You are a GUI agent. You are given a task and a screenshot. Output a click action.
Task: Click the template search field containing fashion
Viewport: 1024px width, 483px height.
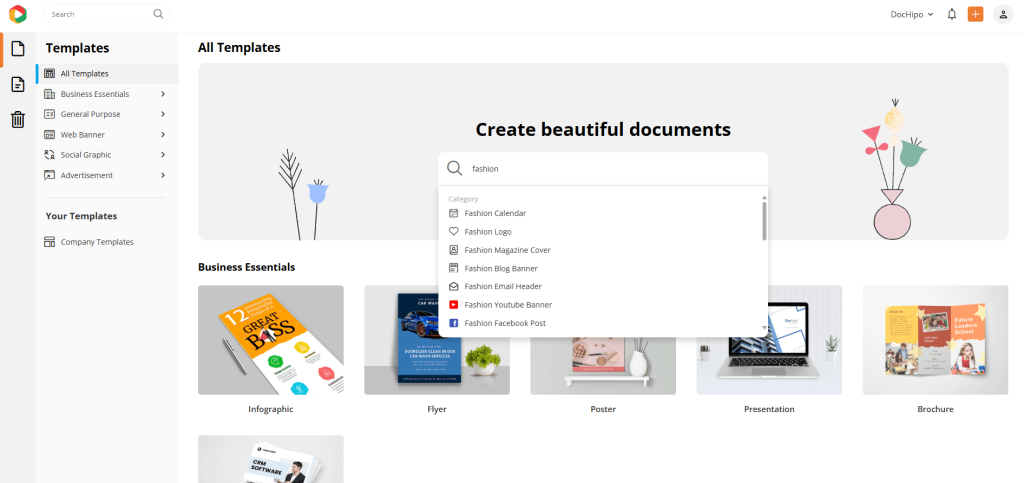tap(603, 168)
